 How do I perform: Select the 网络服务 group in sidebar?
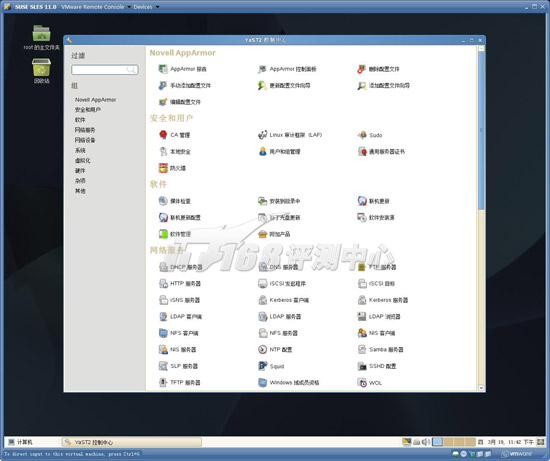(x=85, y=130)
